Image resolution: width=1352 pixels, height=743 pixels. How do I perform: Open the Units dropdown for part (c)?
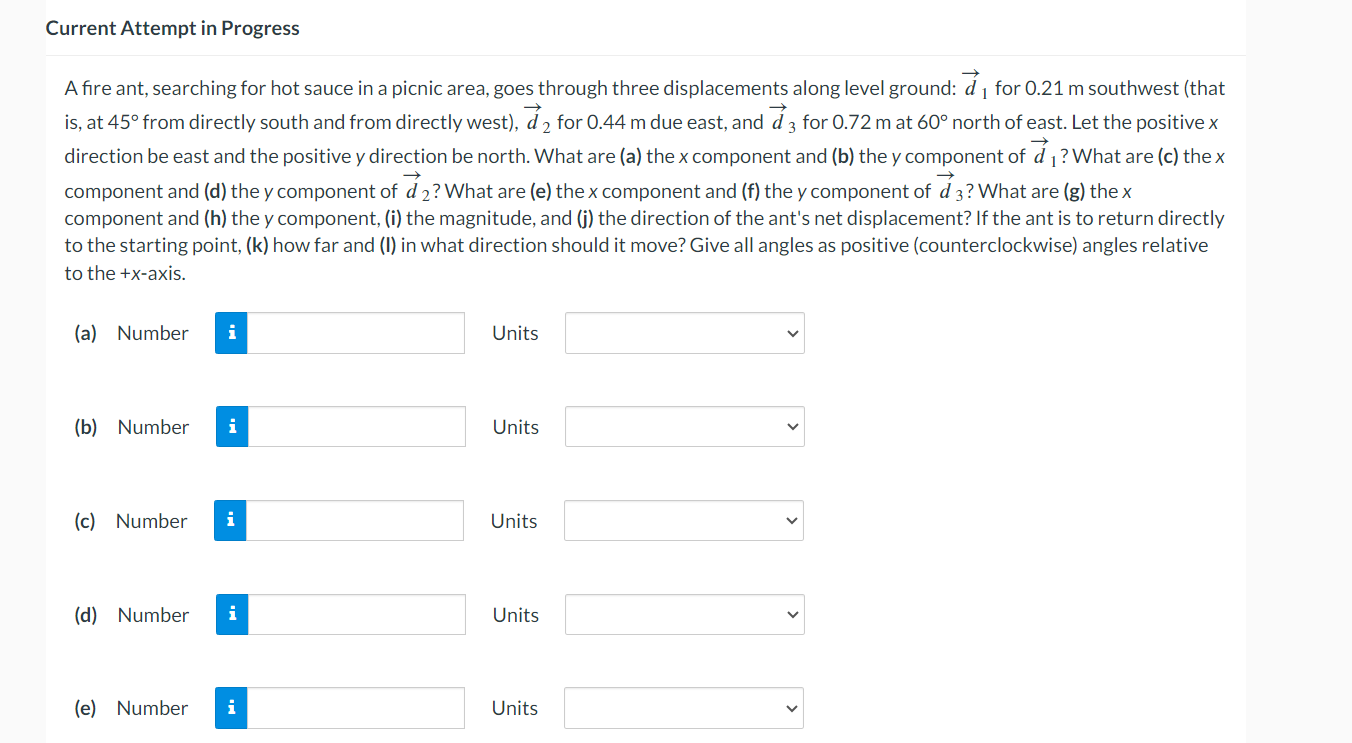[x=683, y=520]
